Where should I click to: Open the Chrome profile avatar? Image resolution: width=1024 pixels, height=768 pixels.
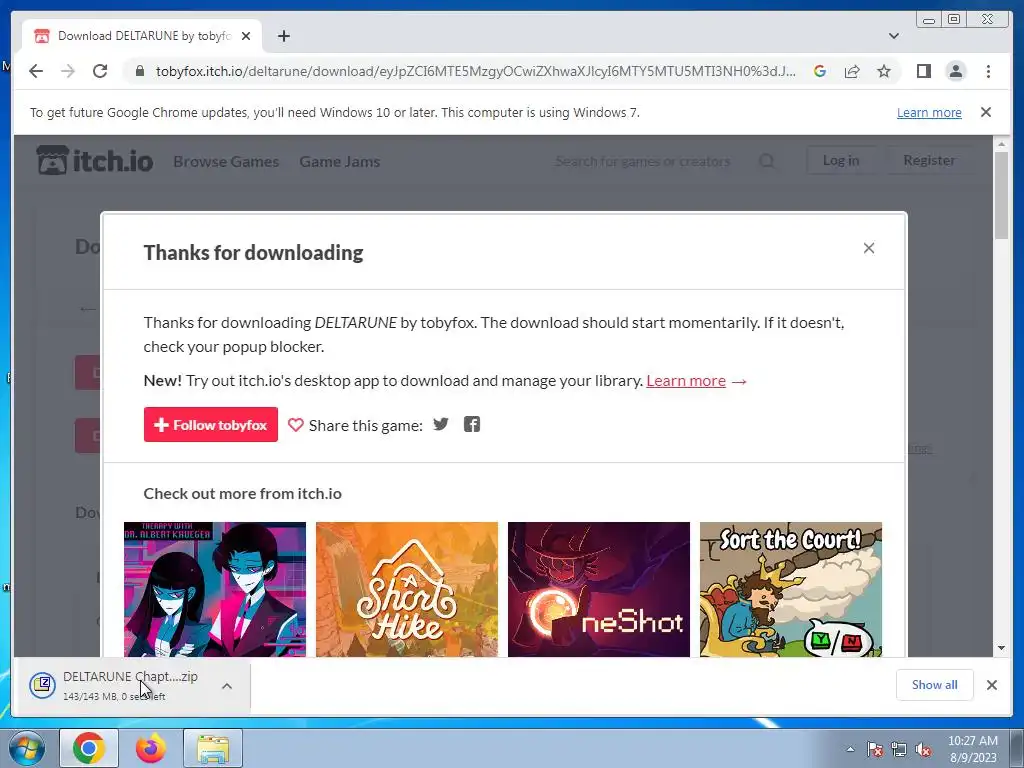pos(955,71)
